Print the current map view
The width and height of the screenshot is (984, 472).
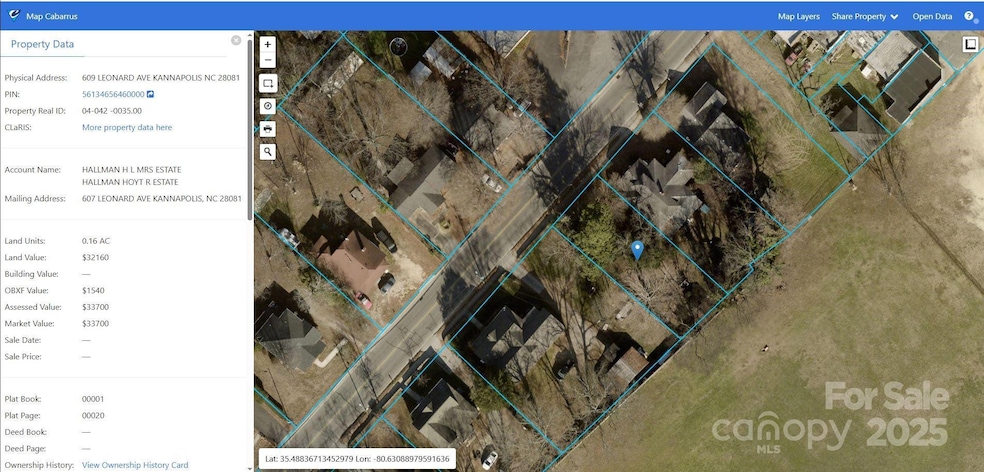268,129
